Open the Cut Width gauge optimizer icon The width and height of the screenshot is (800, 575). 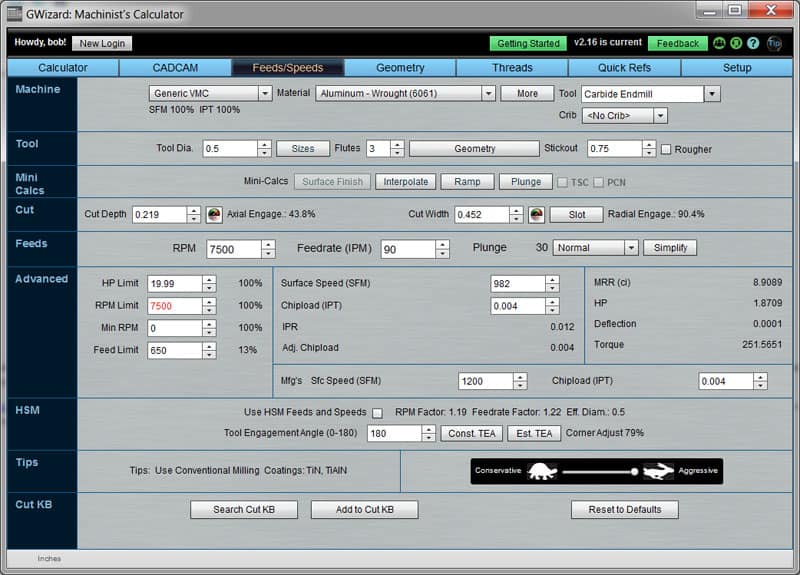click(536, 214)
